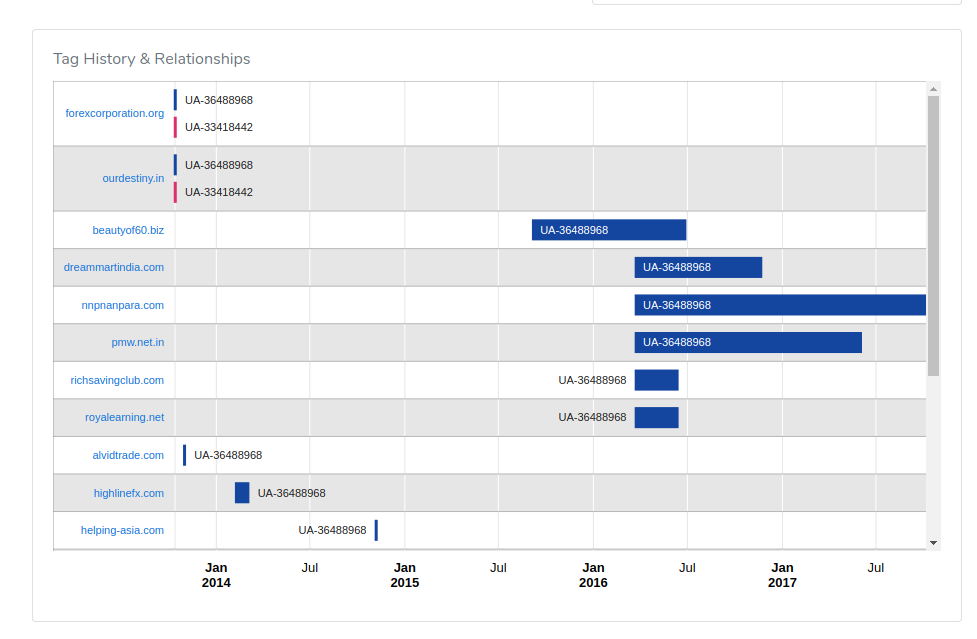Select the royalearning.net blue timeline bar
The width and height of the screenshot is (977, 639).
pyautogui.click(x=657, y=417)
